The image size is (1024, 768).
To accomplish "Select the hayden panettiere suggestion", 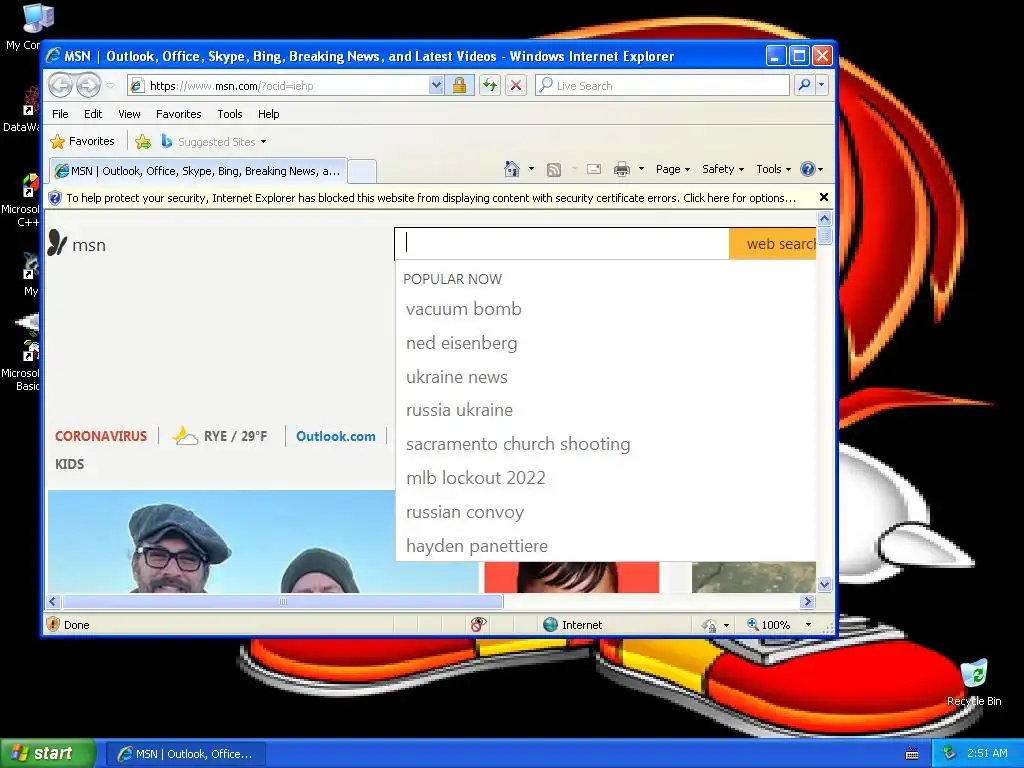I will tap(477, 546).
